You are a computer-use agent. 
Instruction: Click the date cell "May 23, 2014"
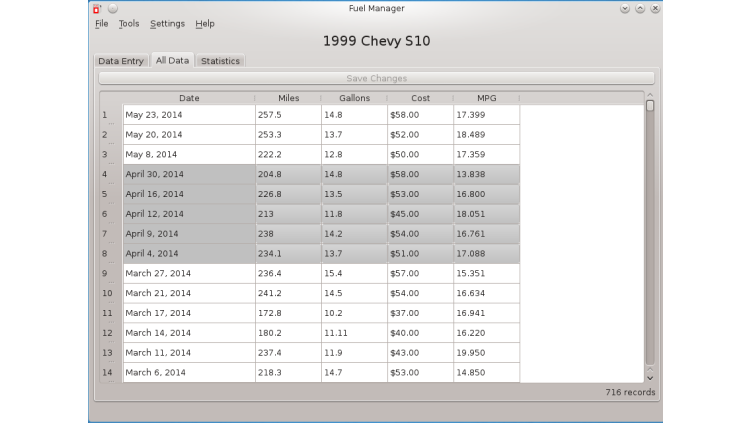point(189,115)
